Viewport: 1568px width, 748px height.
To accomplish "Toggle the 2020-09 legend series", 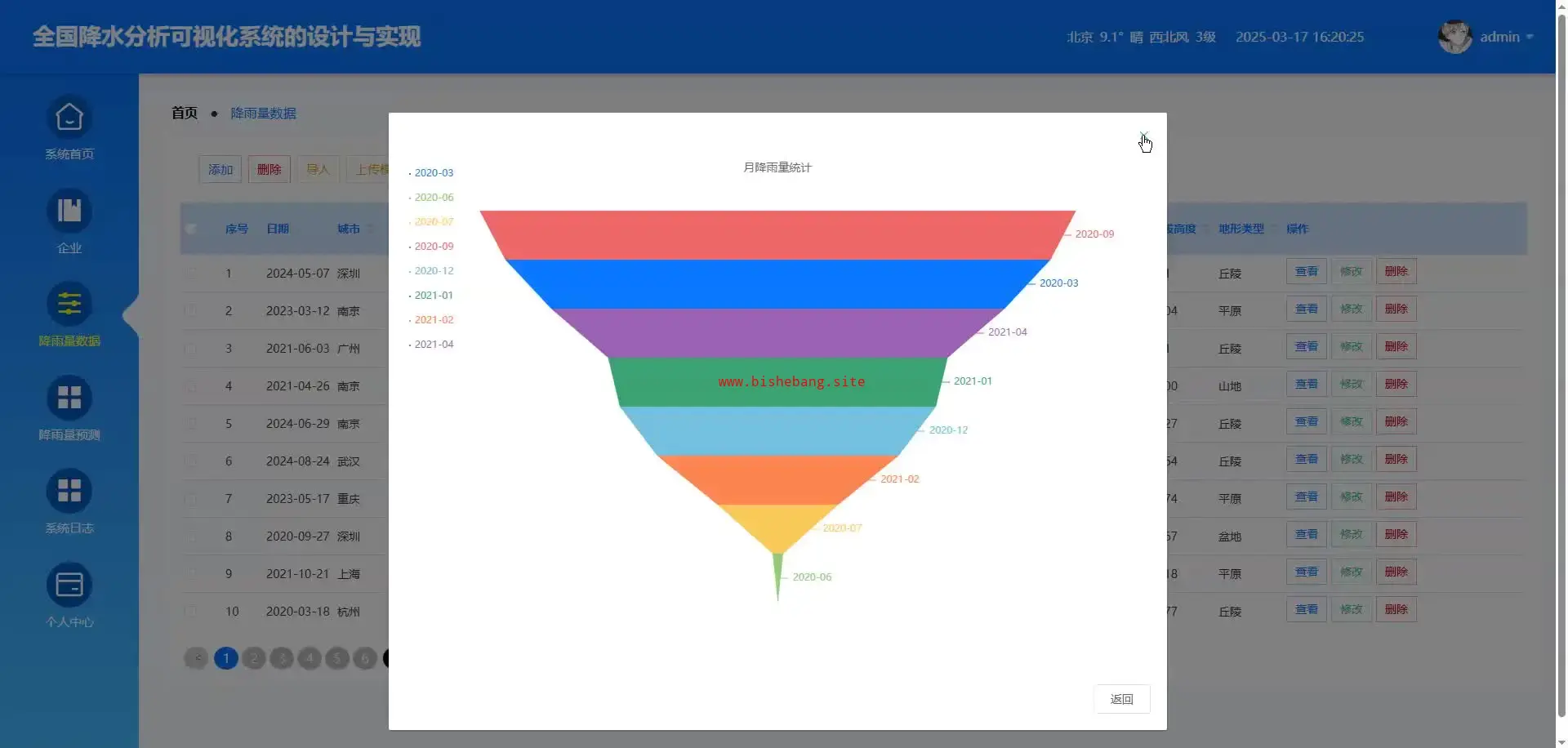I will tap(431, 247).
